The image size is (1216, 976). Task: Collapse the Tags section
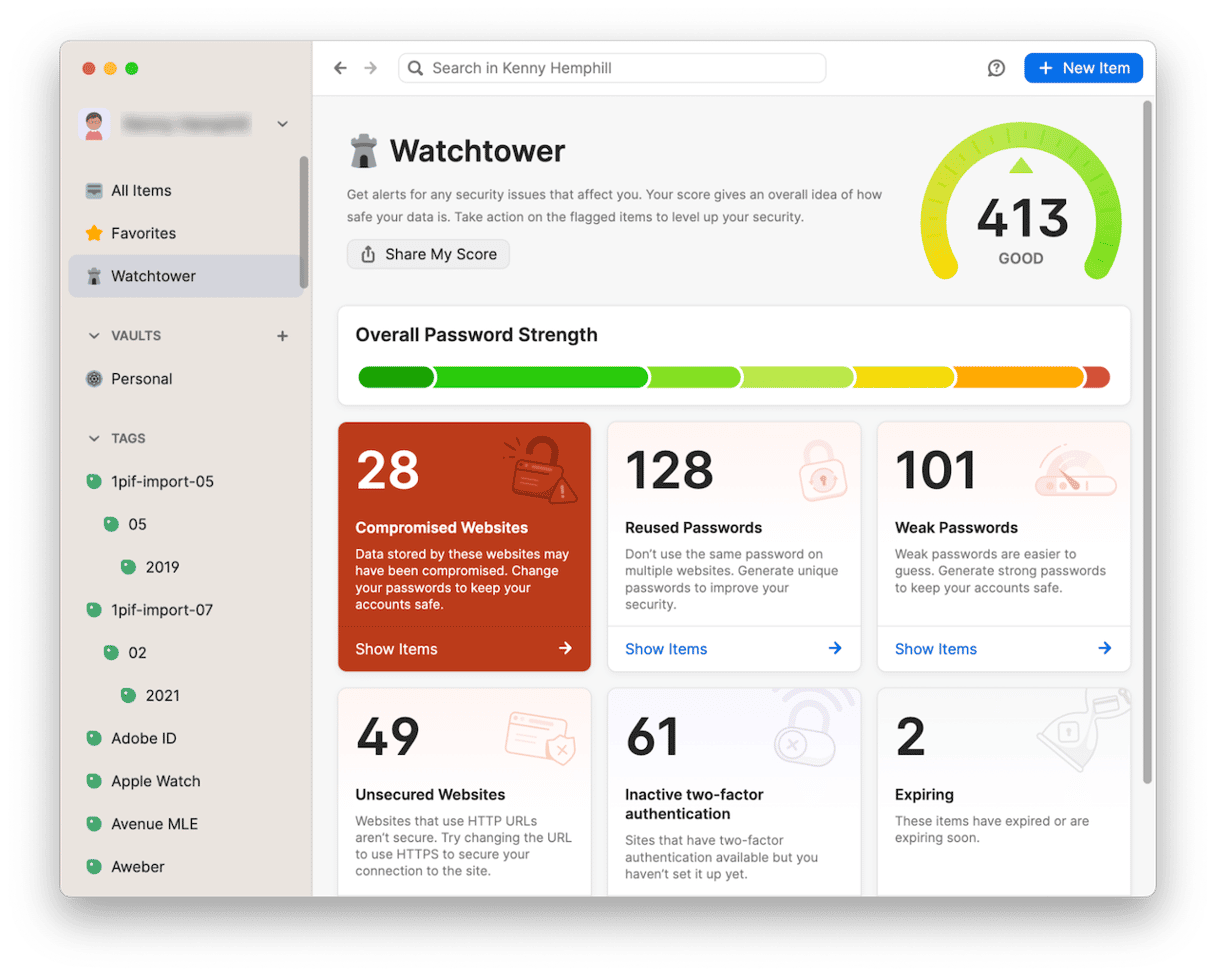click(94, 438)
